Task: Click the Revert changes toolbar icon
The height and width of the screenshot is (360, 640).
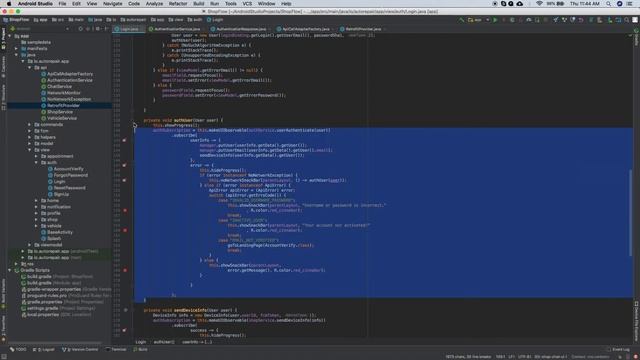Action: [x=581, y=20]
